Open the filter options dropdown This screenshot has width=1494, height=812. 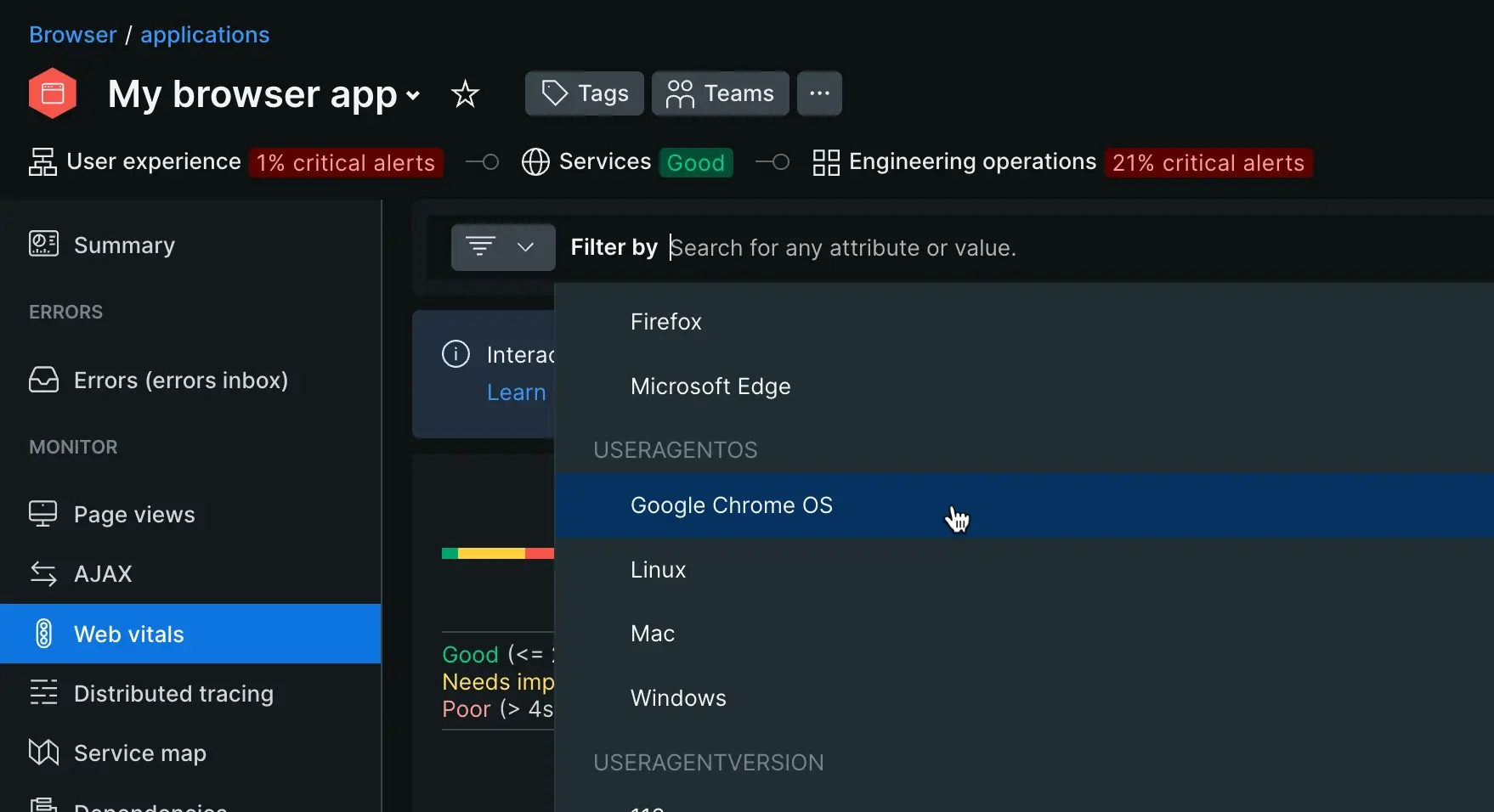coord(503,247)
